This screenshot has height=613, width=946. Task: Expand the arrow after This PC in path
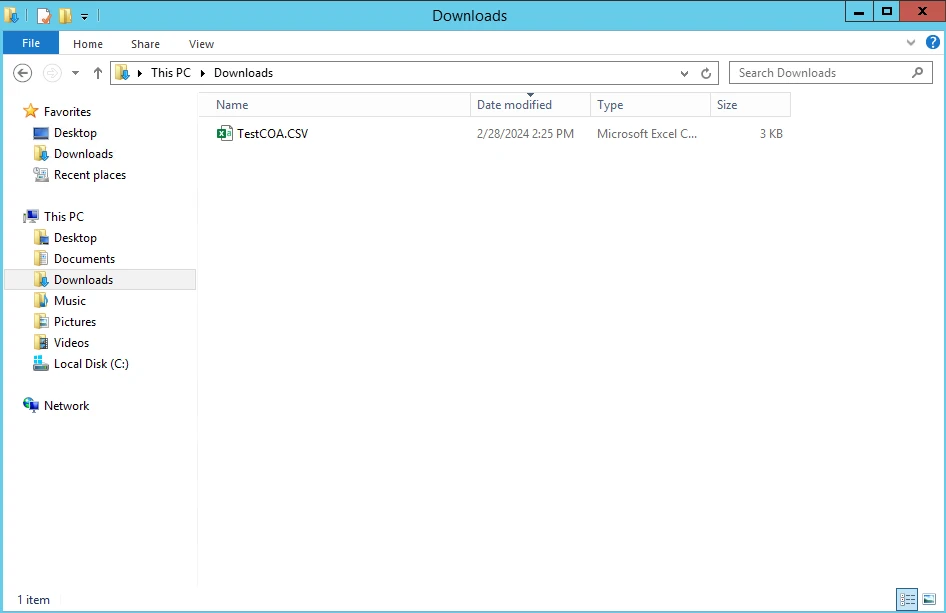203,73
